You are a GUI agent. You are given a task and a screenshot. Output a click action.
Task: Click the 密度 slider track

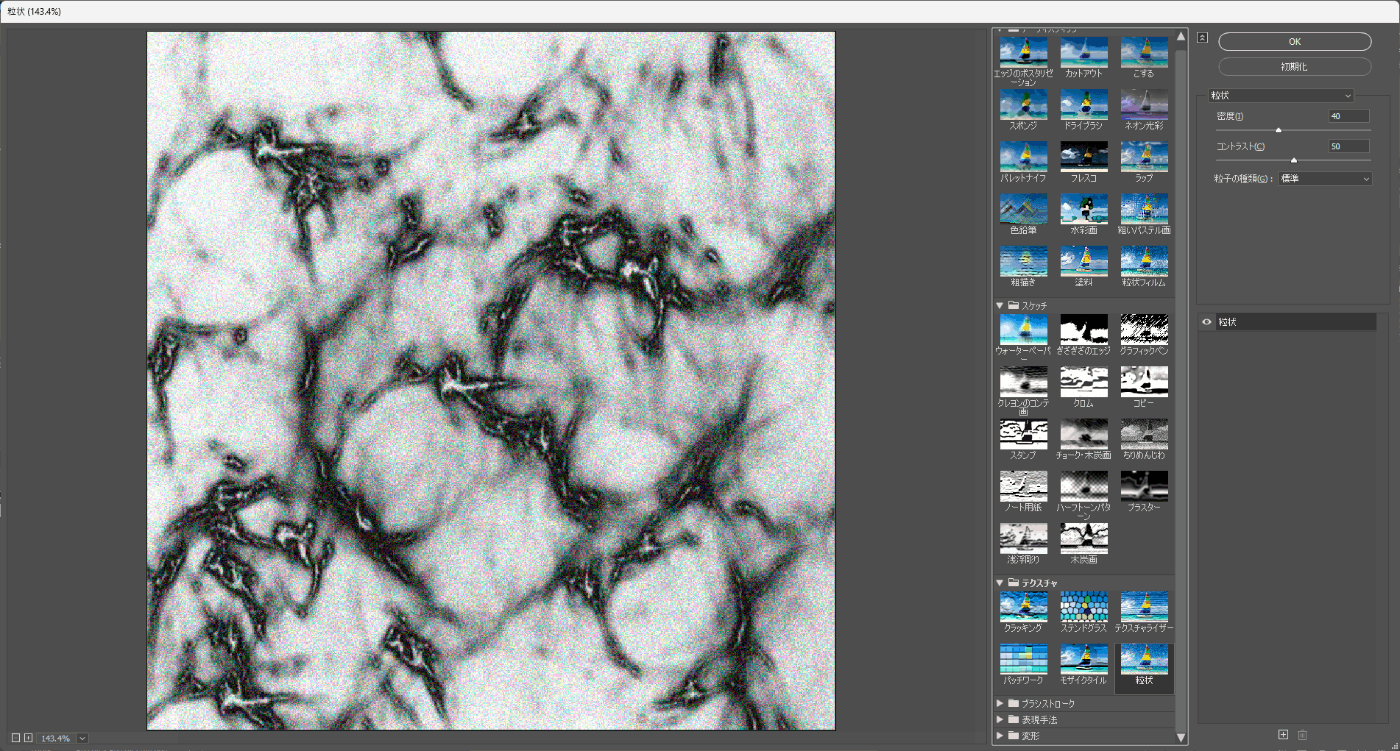pyautogui.click(x=1293, y=130)
